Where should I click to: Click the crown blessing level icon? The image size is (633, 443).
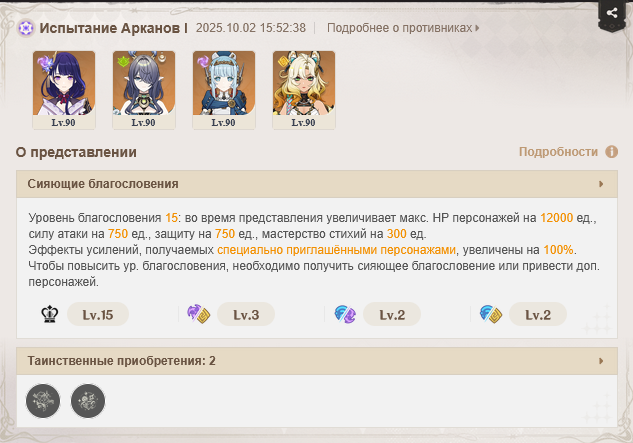[50, 314]
